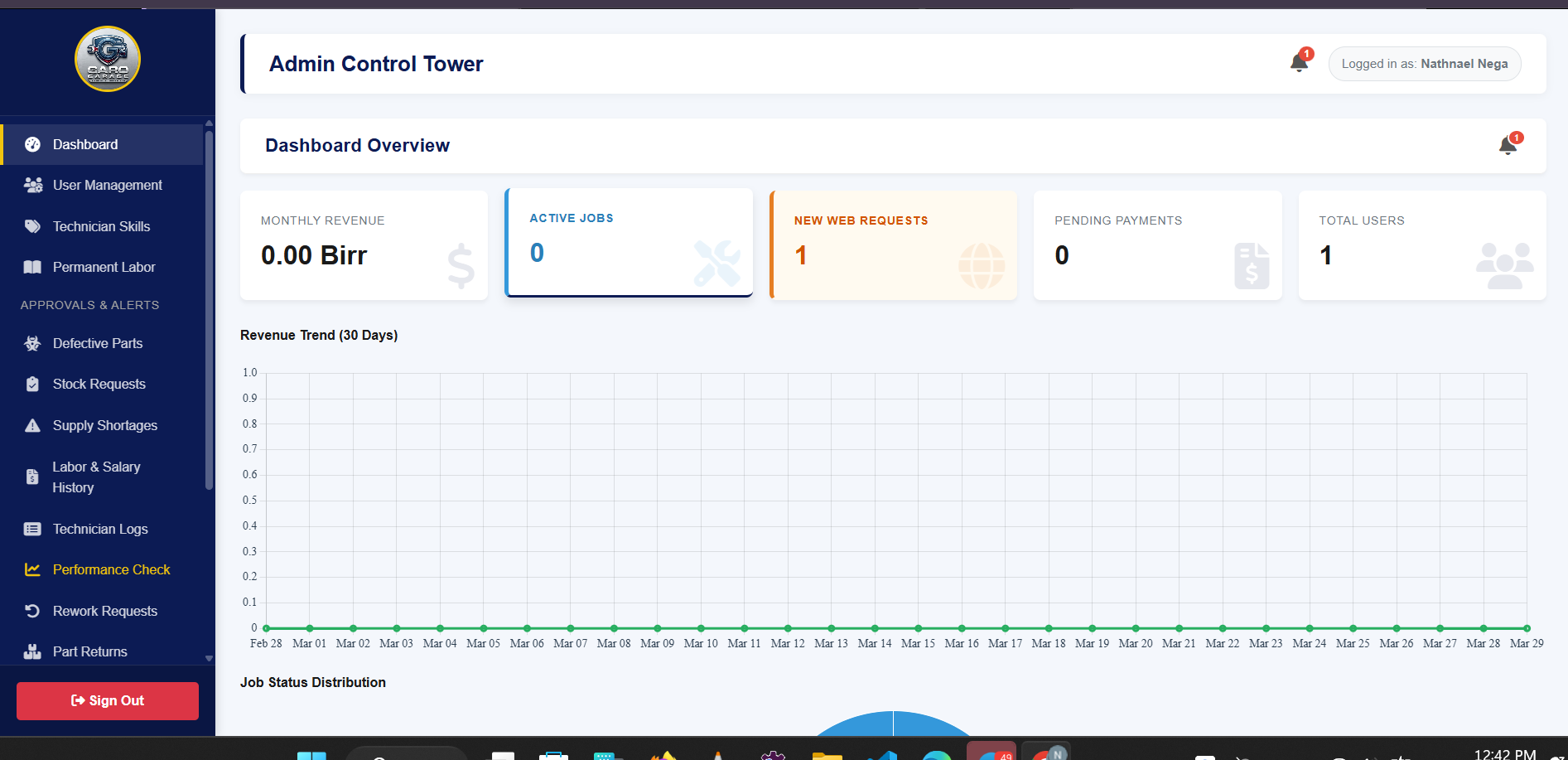Open the New Web Requests card
The width and height of the screenshot is (1568, 760).
893,245
